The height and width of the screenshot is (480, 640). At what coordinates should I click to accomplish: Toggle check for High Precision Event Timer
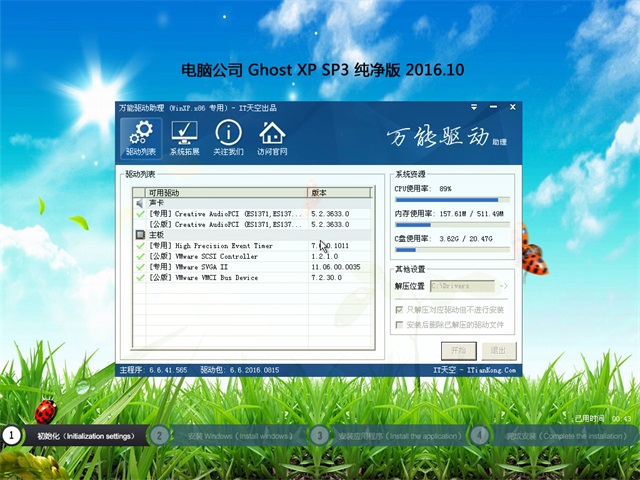click(140, 246)
